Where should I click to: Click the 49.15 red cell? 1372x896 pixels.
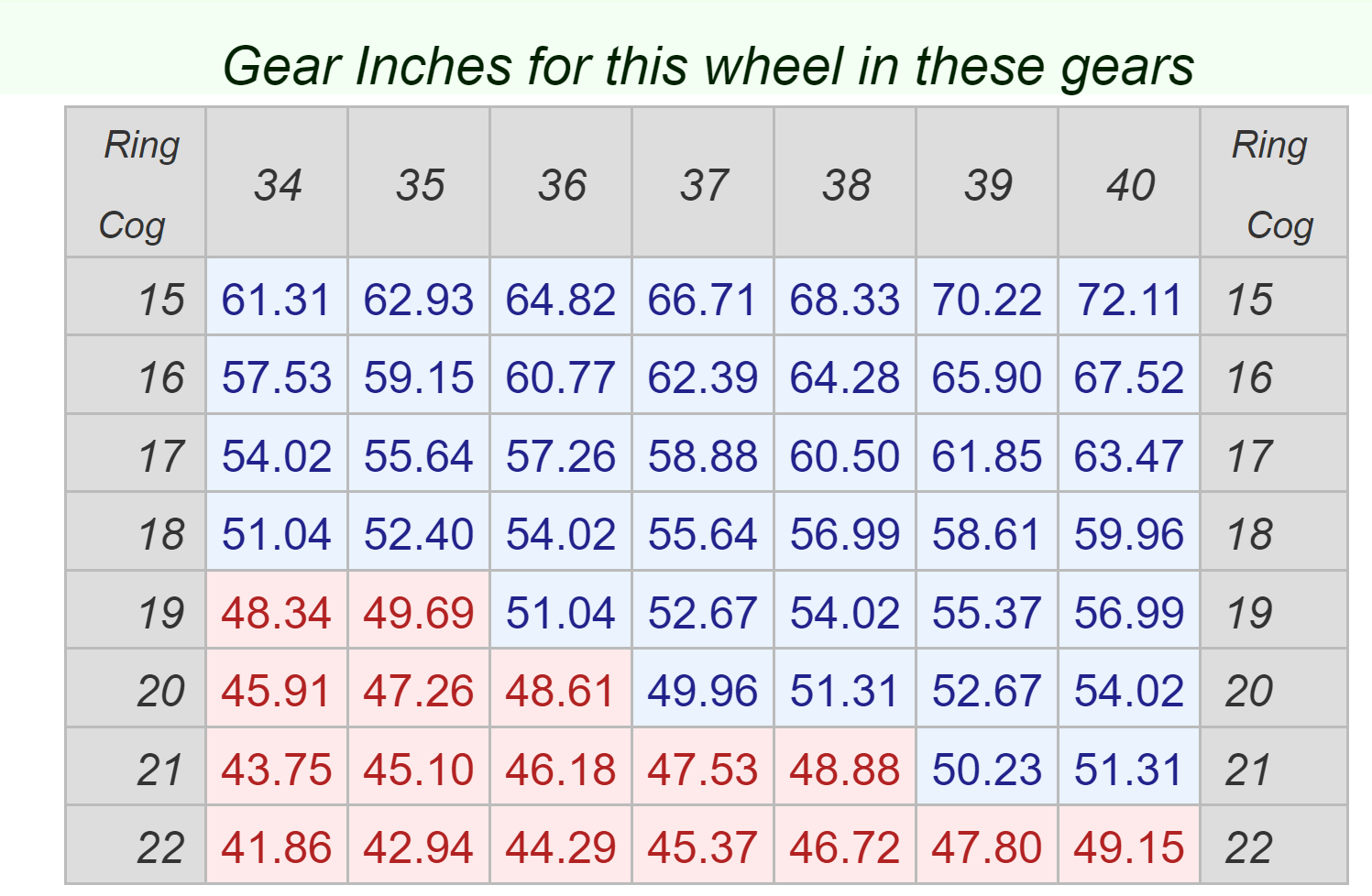click(1129, 847)
